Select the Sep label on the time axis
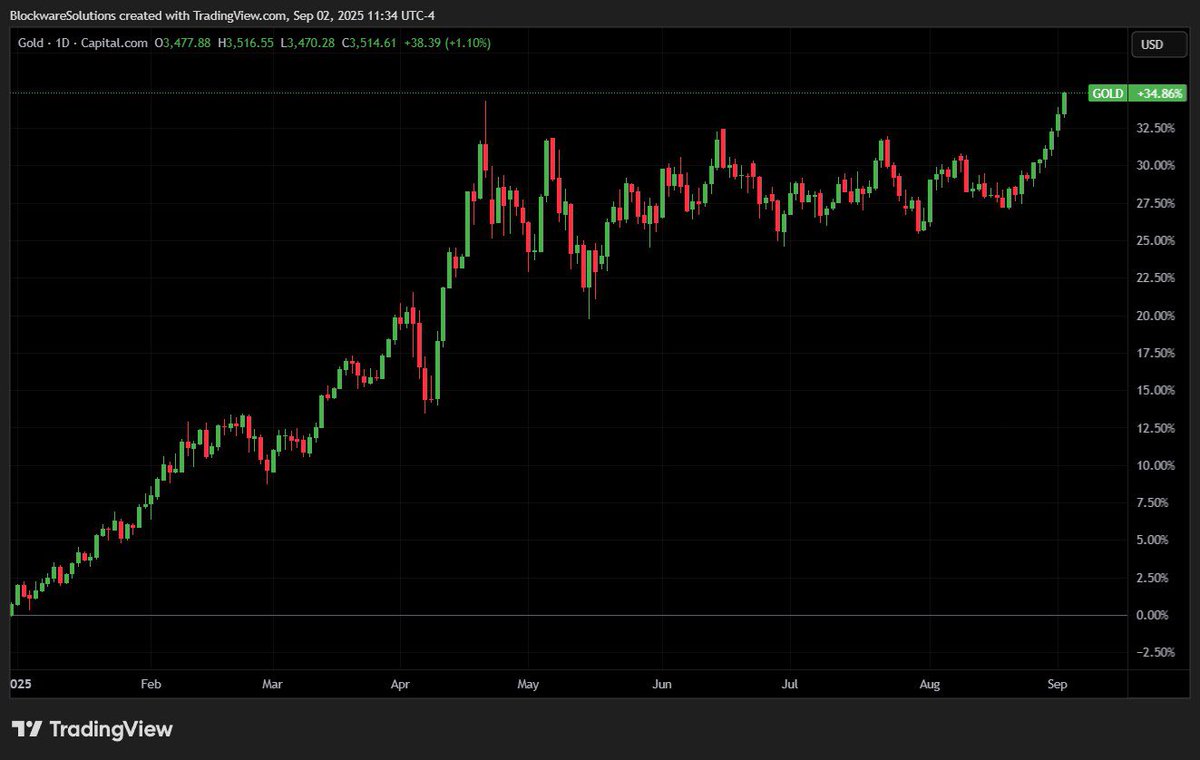 tap(1058, 684)
